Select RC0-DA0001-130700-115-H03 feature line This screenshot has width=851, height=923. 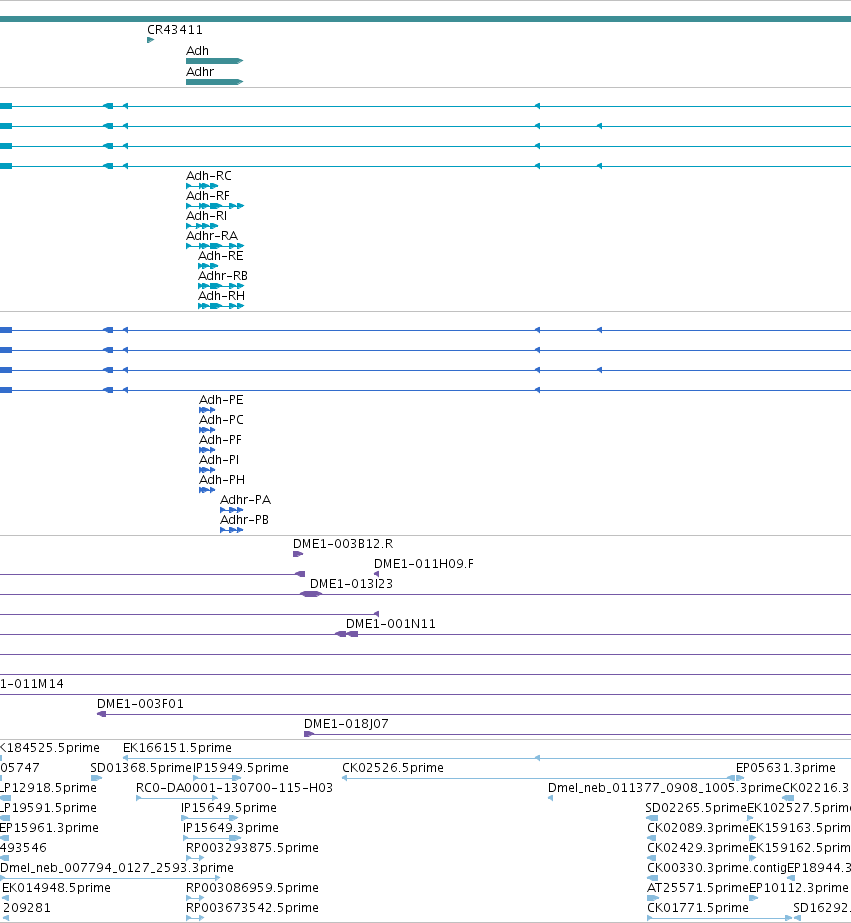click(x=177, y=798)
